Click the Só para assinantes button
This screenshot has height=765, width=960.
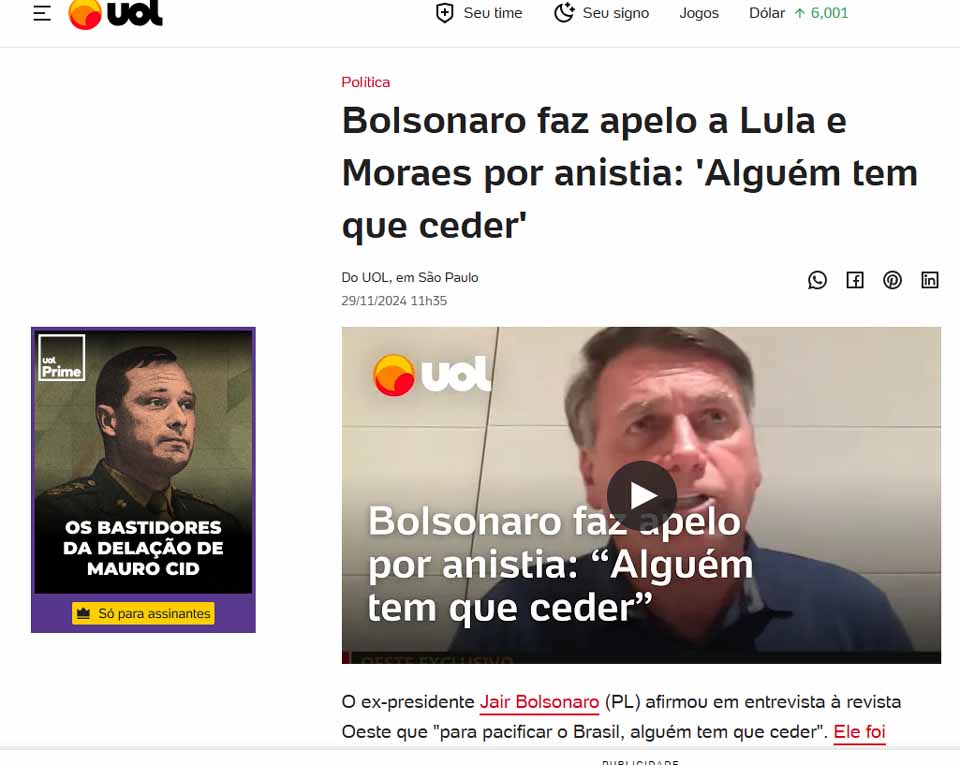click(x=143, y=613)
